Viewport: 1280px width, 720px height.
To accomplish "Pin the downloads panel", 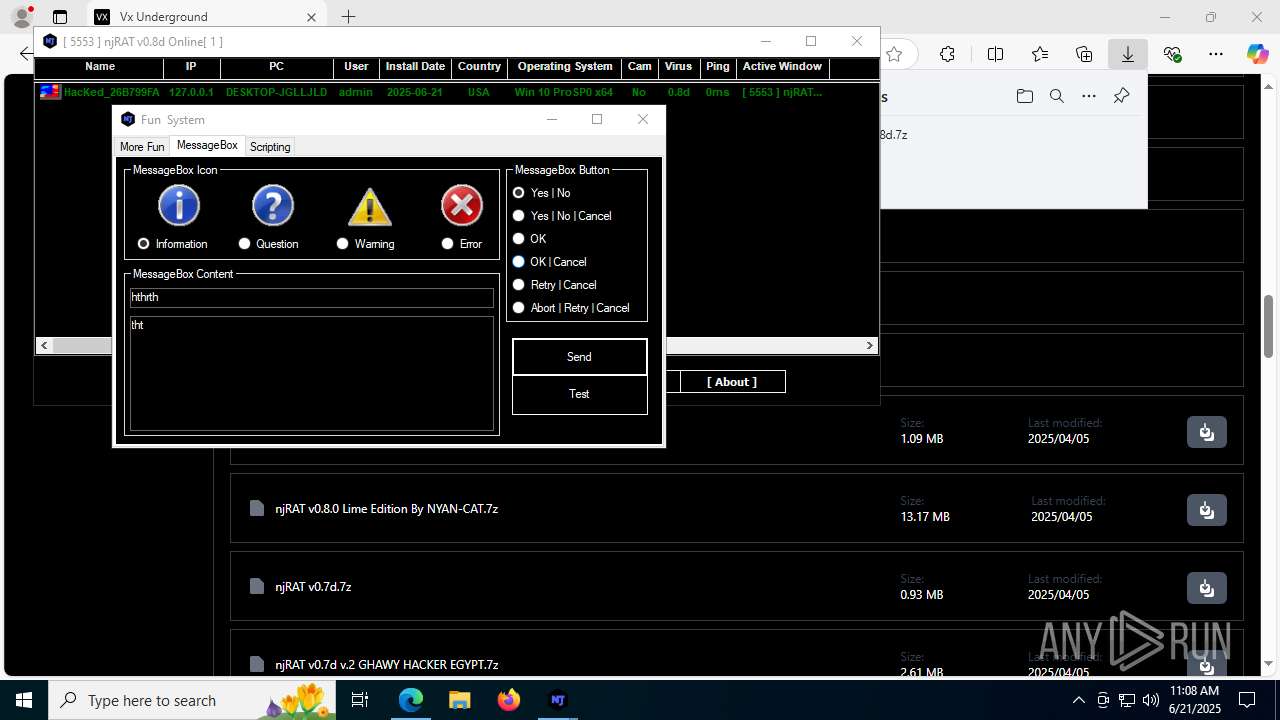I will [x=1121, y=97].
